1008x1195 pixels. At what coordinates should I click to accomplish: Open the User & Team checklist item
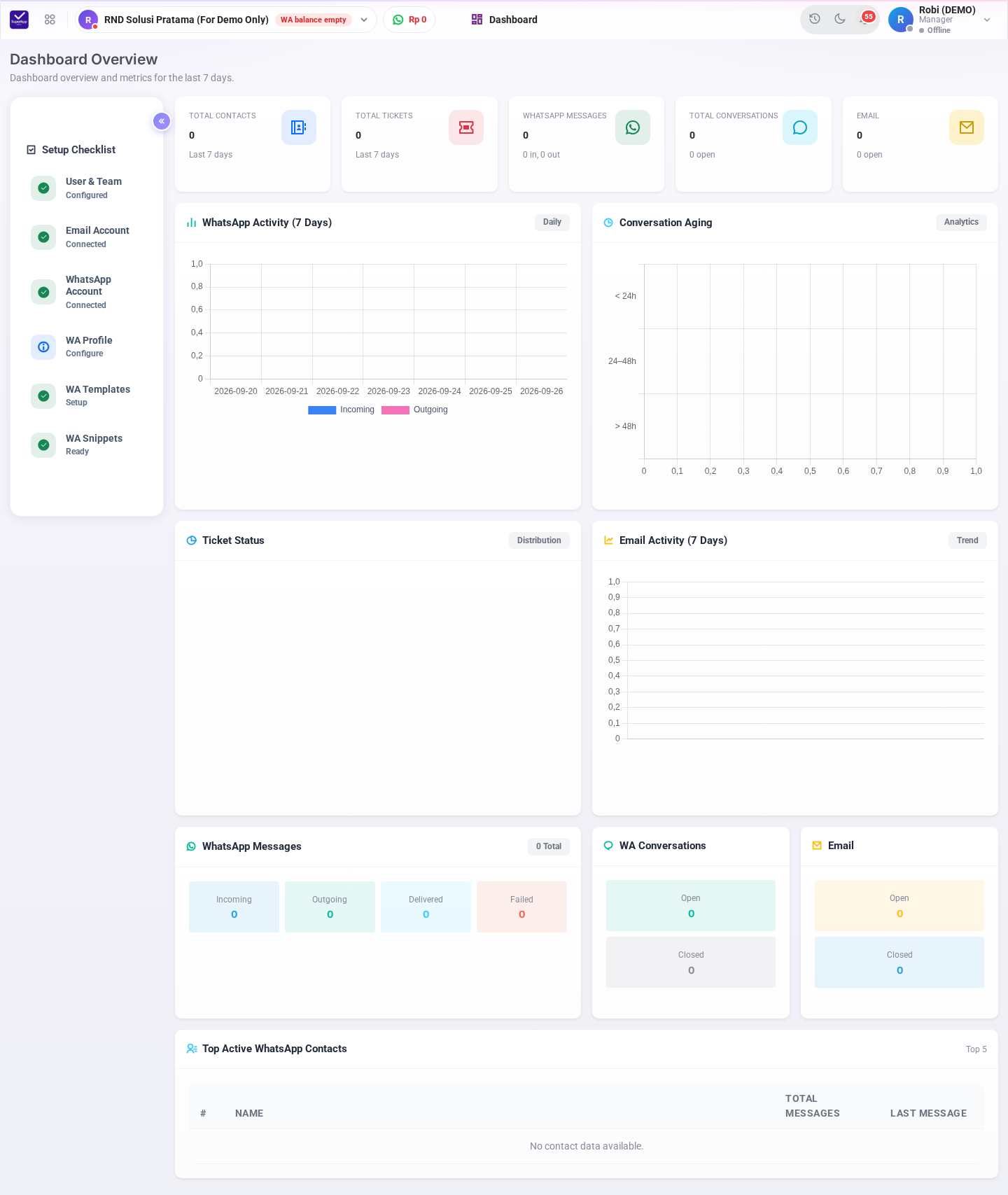(87, 188)
